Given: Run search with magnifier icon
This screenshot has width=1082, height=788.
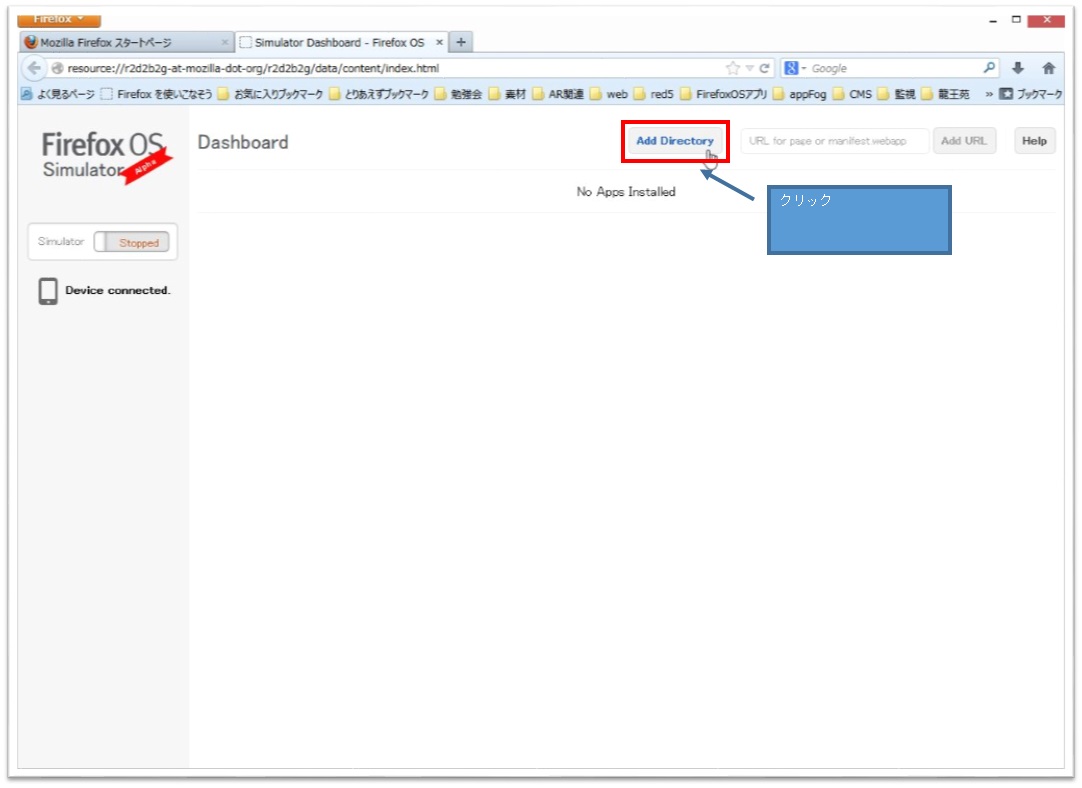Looking at the screenshot, I should (989, 68).
